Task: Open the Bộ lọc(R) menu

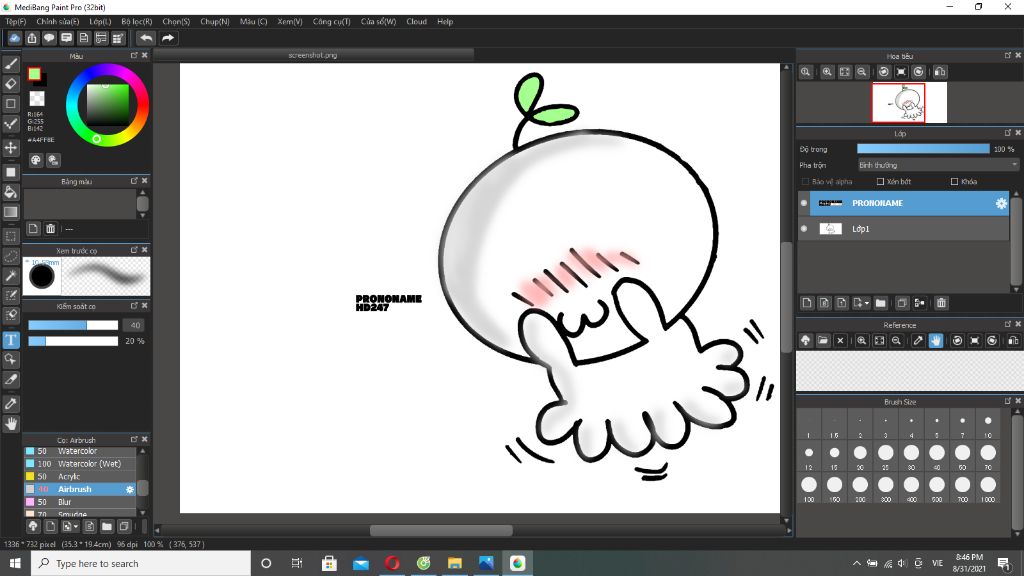Action: pos(136,22)
